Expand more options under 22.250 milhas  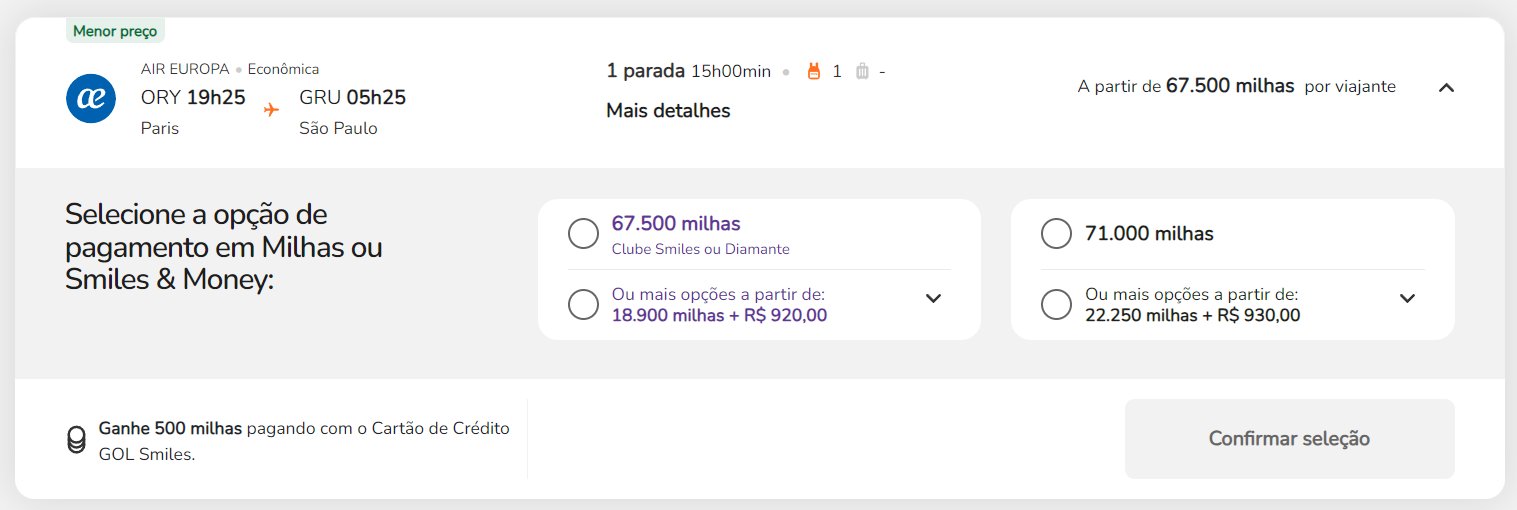tap(1407, 298)
